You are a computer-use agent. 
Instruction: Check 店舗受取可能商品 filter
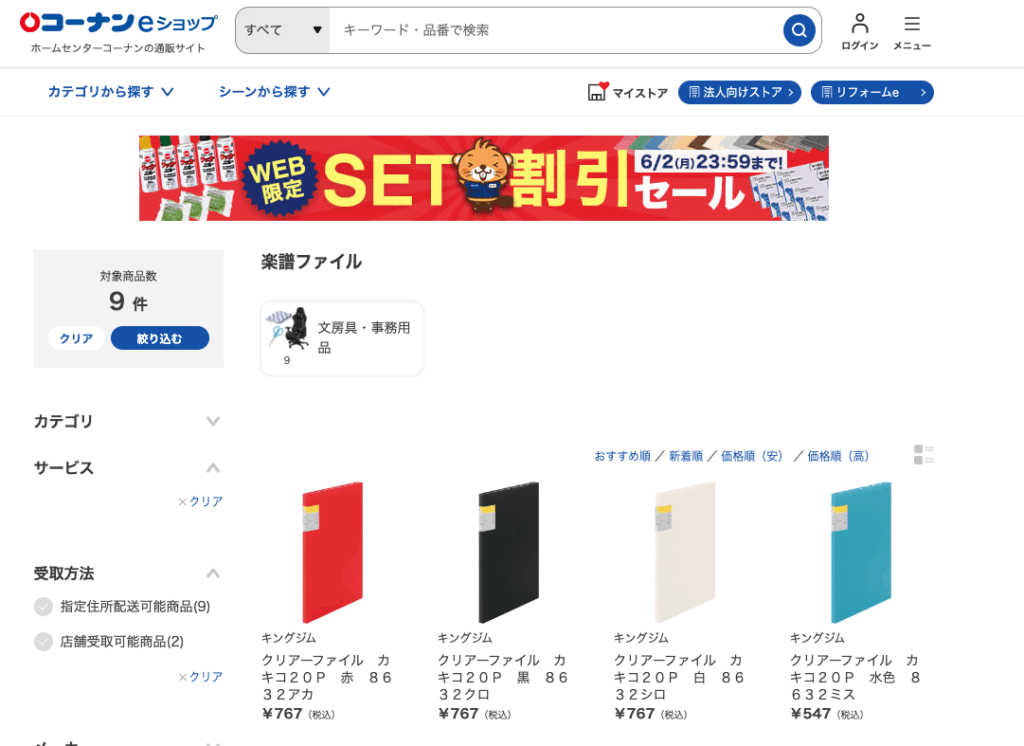(x=43, y=641)
